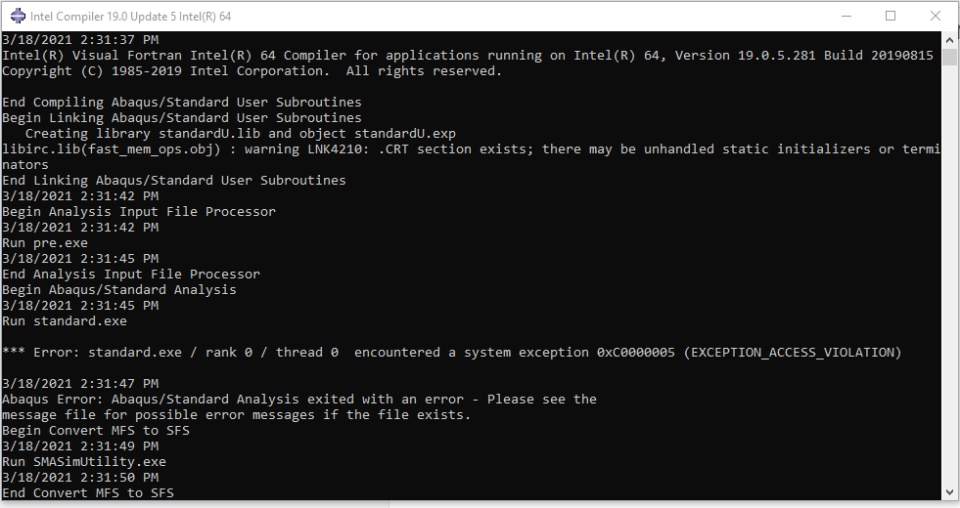
Task: Click the scrollbar up arrow
Action: point(950,40)
